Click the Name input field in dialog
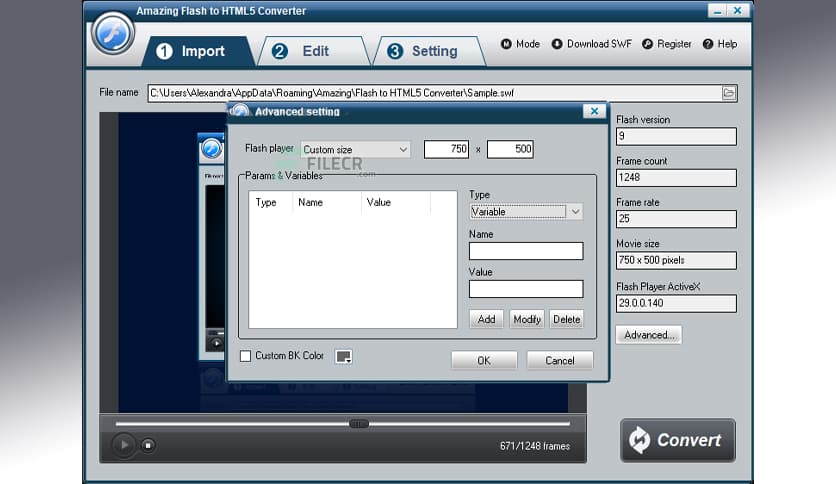The height and width of the screenshot is (484, 836). coord(526,251)
